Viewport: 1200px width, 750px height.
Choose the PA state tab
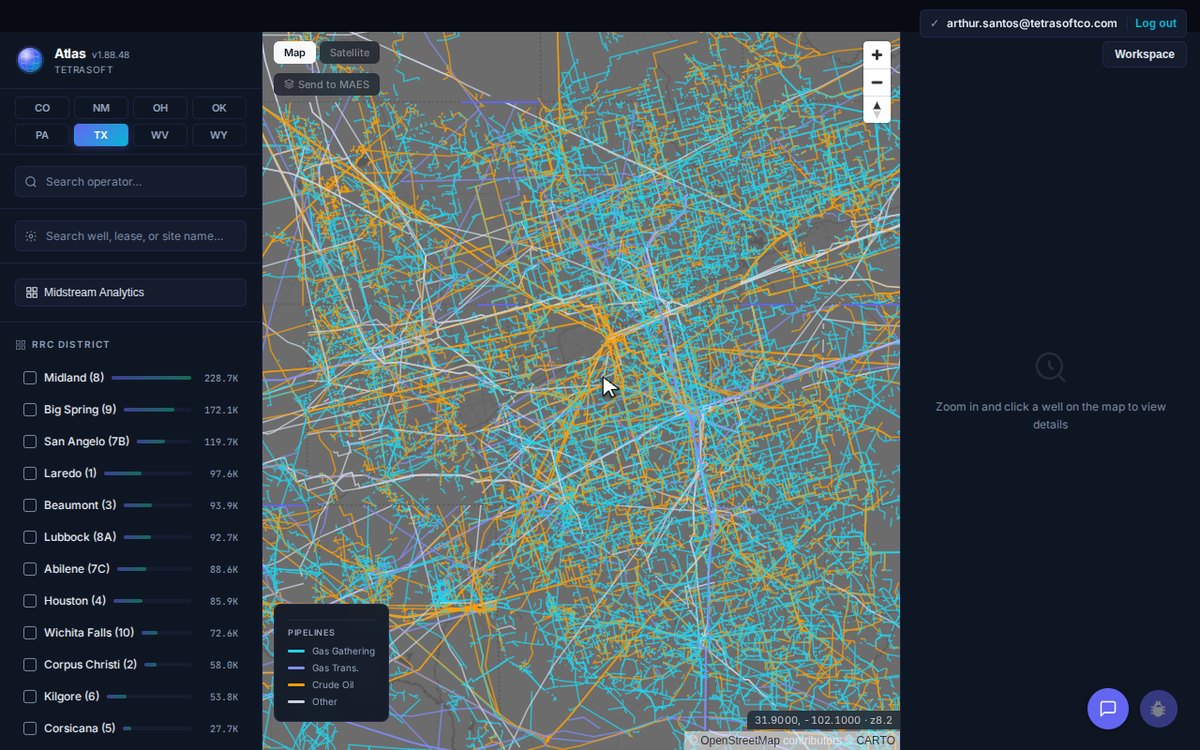pos(42,135)
